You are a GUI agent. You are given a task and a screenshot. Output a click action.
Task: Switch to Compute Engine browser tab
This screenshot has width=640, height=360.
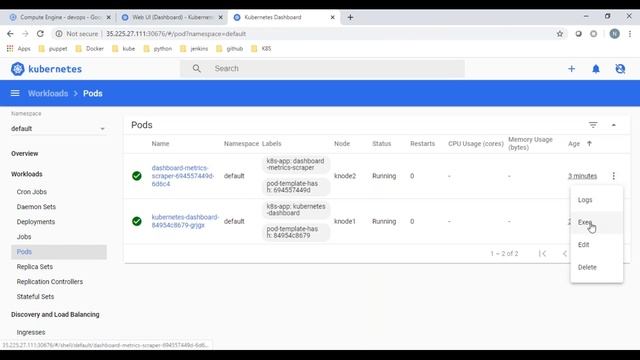pyautogui.click(x=60, y=17)
